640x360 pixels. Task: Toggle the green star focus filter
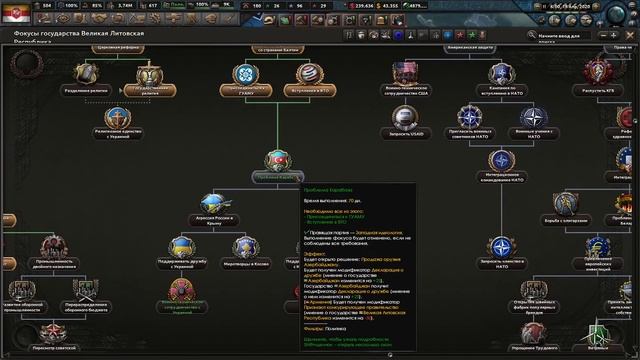[x=472, y=36]
